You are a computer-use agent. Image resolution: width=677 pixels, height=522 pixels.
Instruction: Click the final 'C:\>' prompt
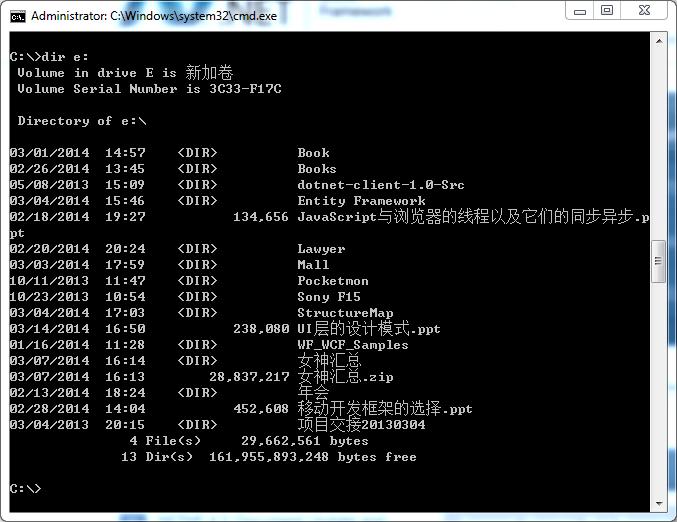(x=25, y=488)
